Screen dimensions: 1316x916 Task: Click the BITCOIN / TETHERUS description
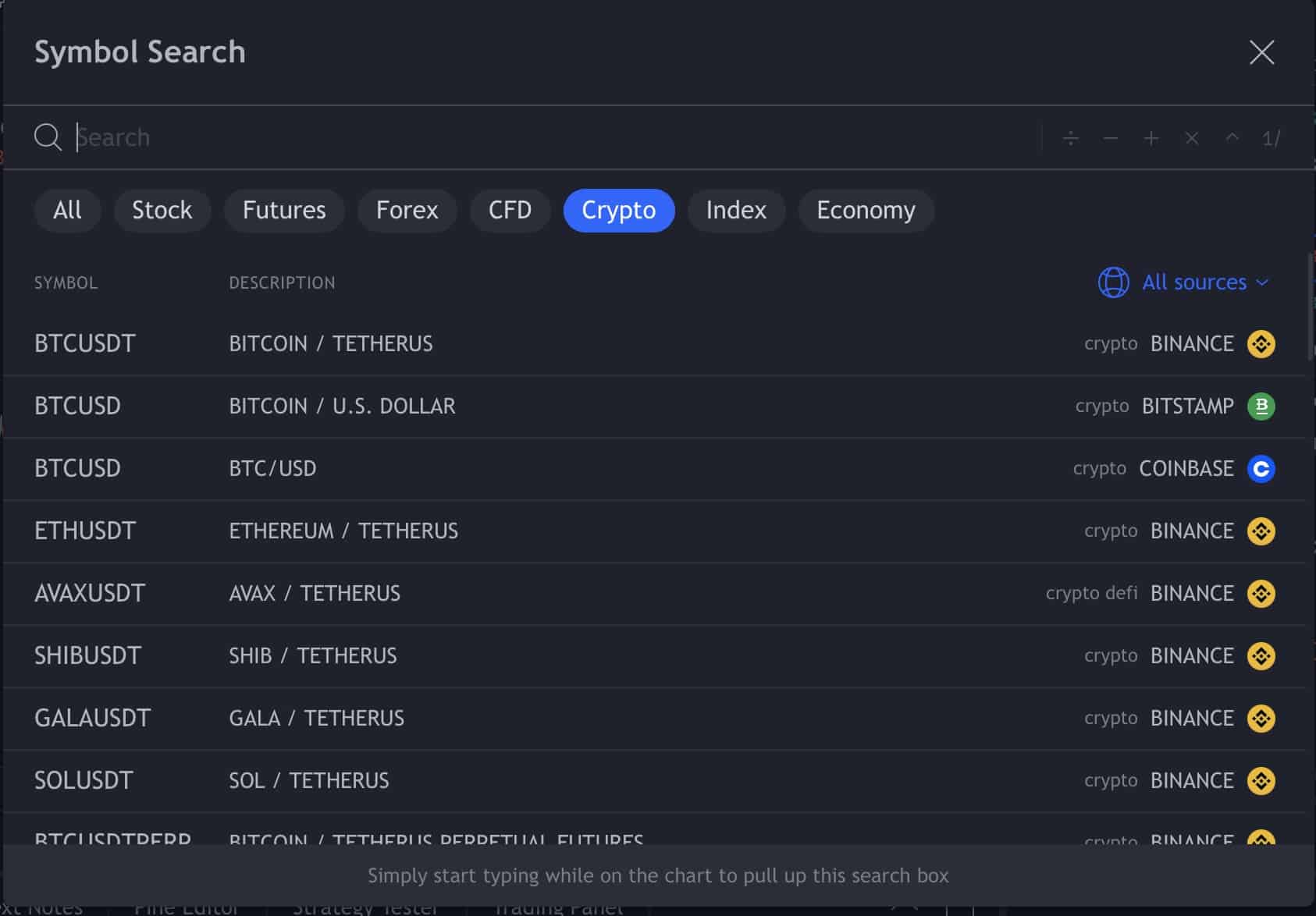pyautogui.click(x=331, y=344)
